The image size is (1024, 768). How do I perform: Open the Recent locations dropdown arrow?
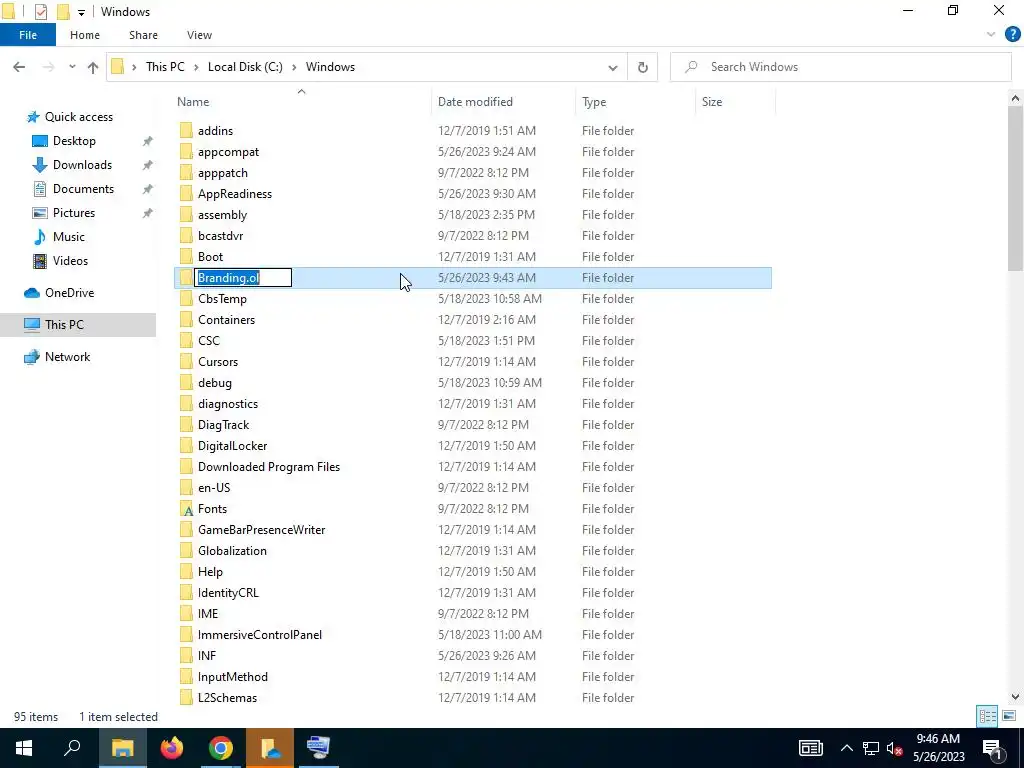click(x=72, y=67)
